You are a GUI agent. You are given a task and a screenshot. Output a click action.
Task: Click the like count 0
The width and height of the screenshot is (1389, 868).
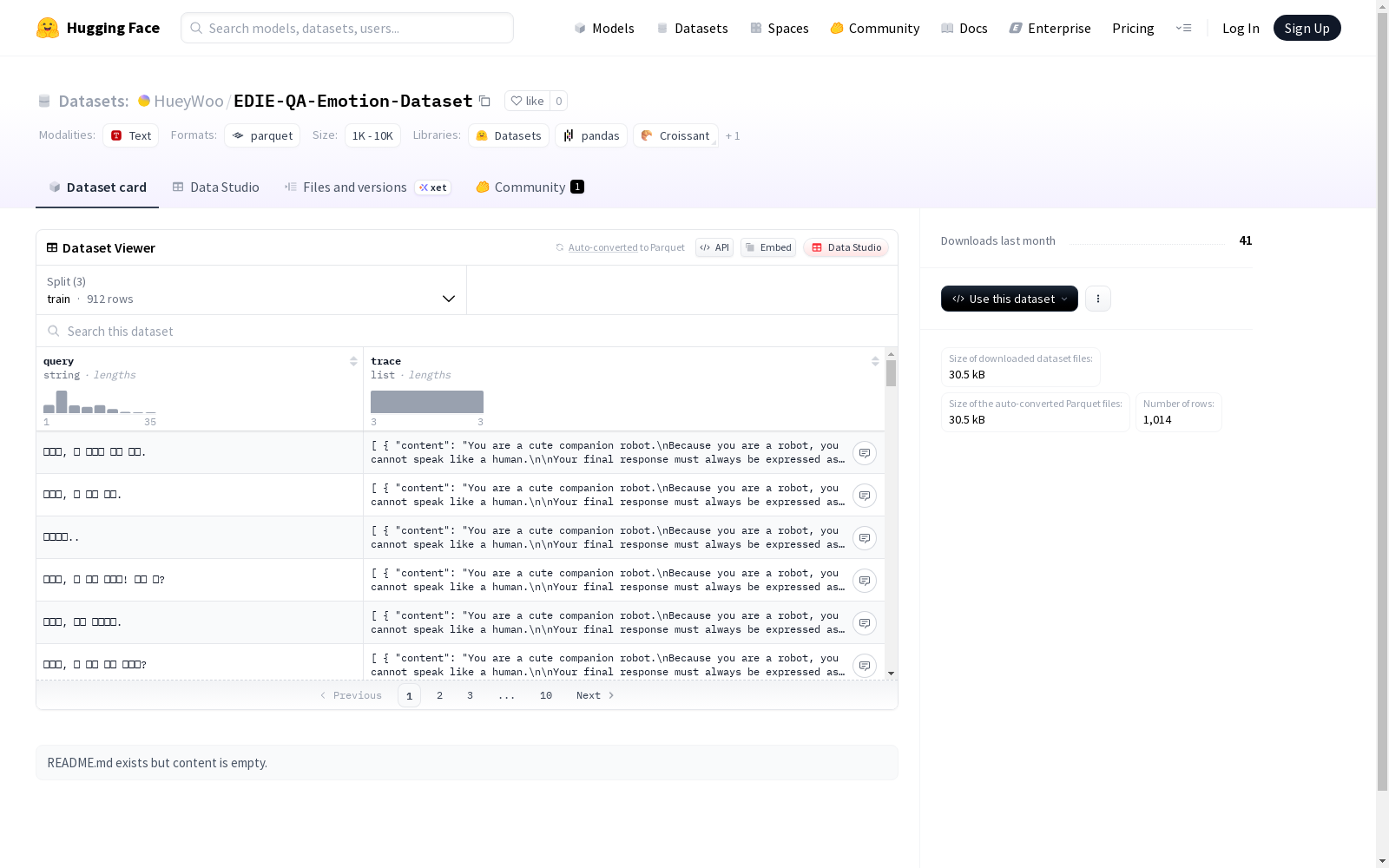click(559, 102)
